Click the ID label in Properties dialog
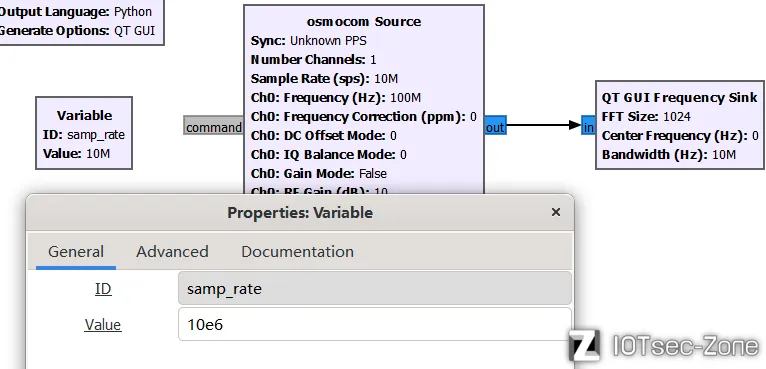The height and width of the screenshot is (369, 766). 103,289
